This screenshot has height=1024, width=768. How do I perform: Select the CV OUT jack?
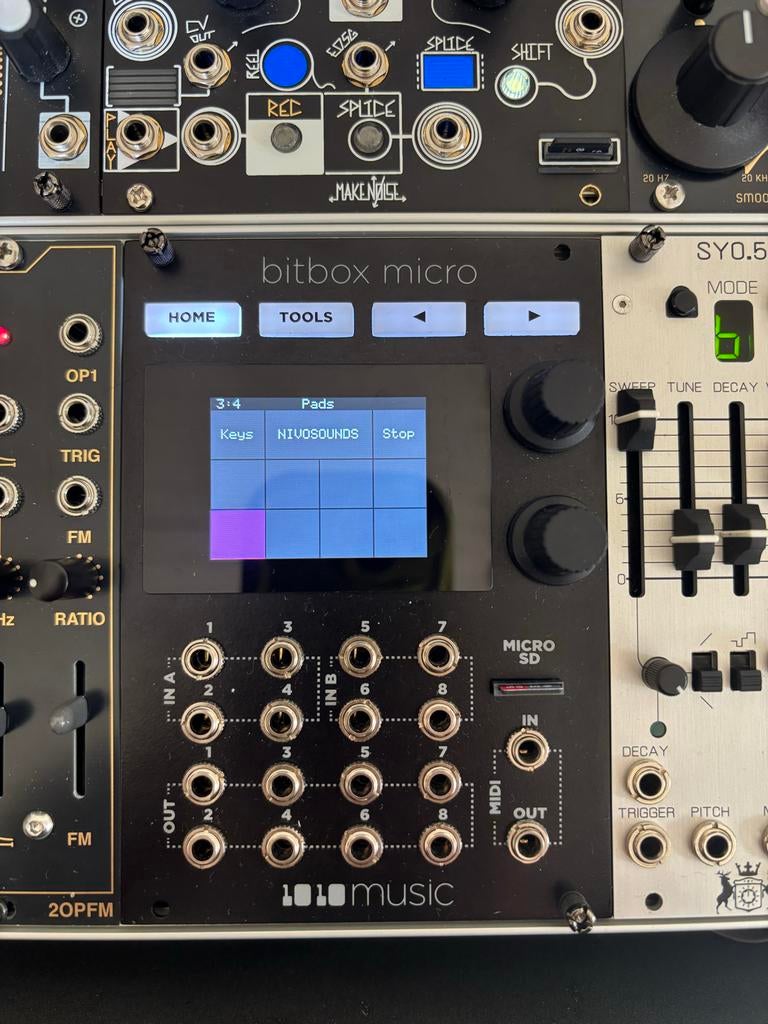click(206, 65)
